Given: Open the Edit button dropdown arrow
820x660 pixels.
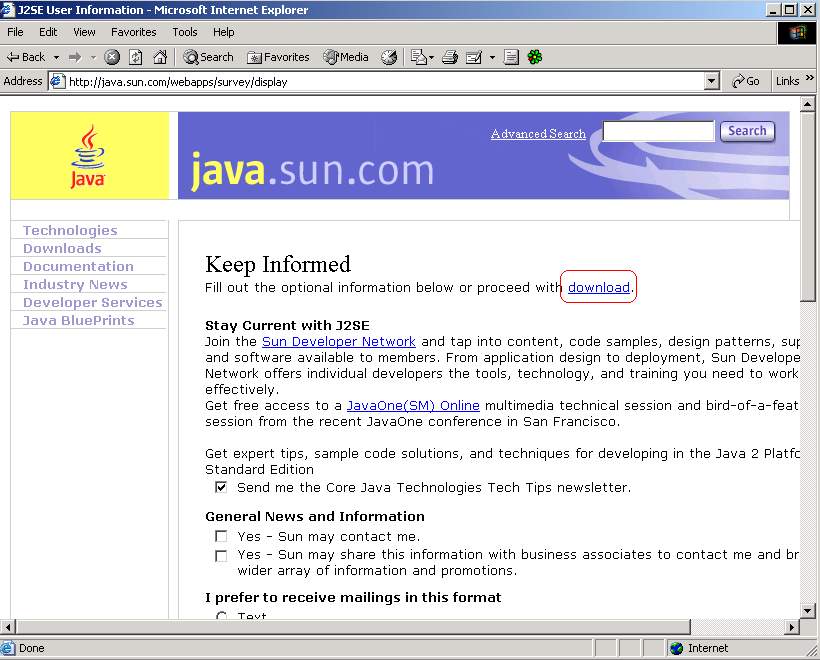Looking at the screenshot, I should [492, 57].
